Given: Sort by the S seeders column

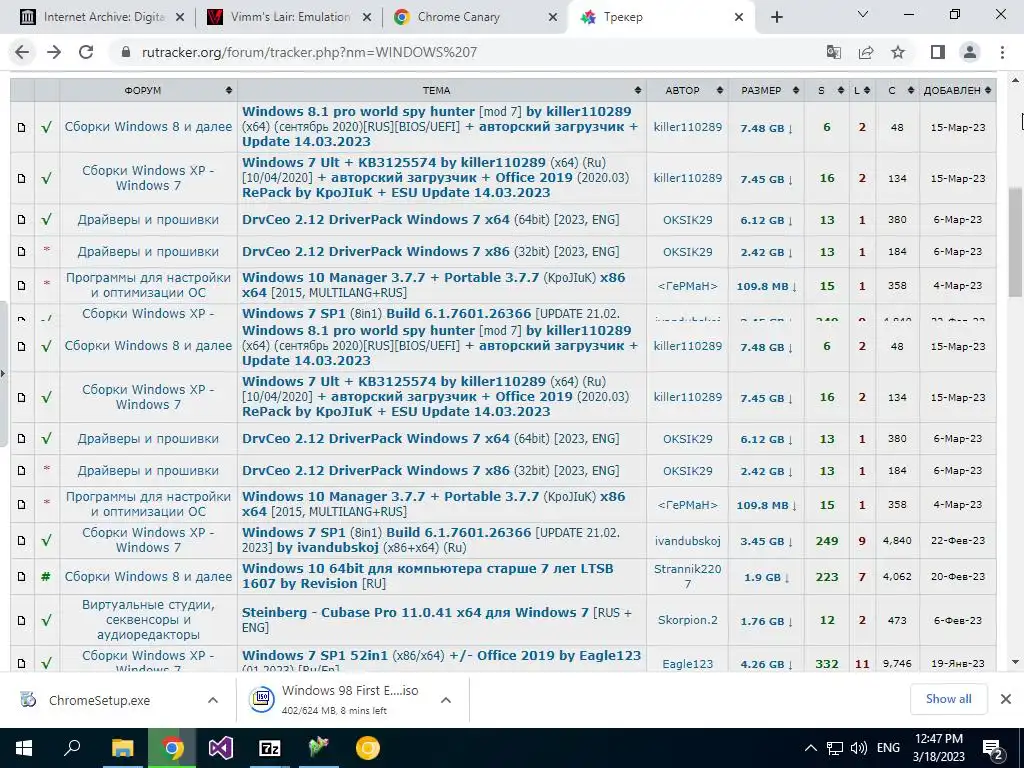Looking at the screenshot, I should 827,90.
